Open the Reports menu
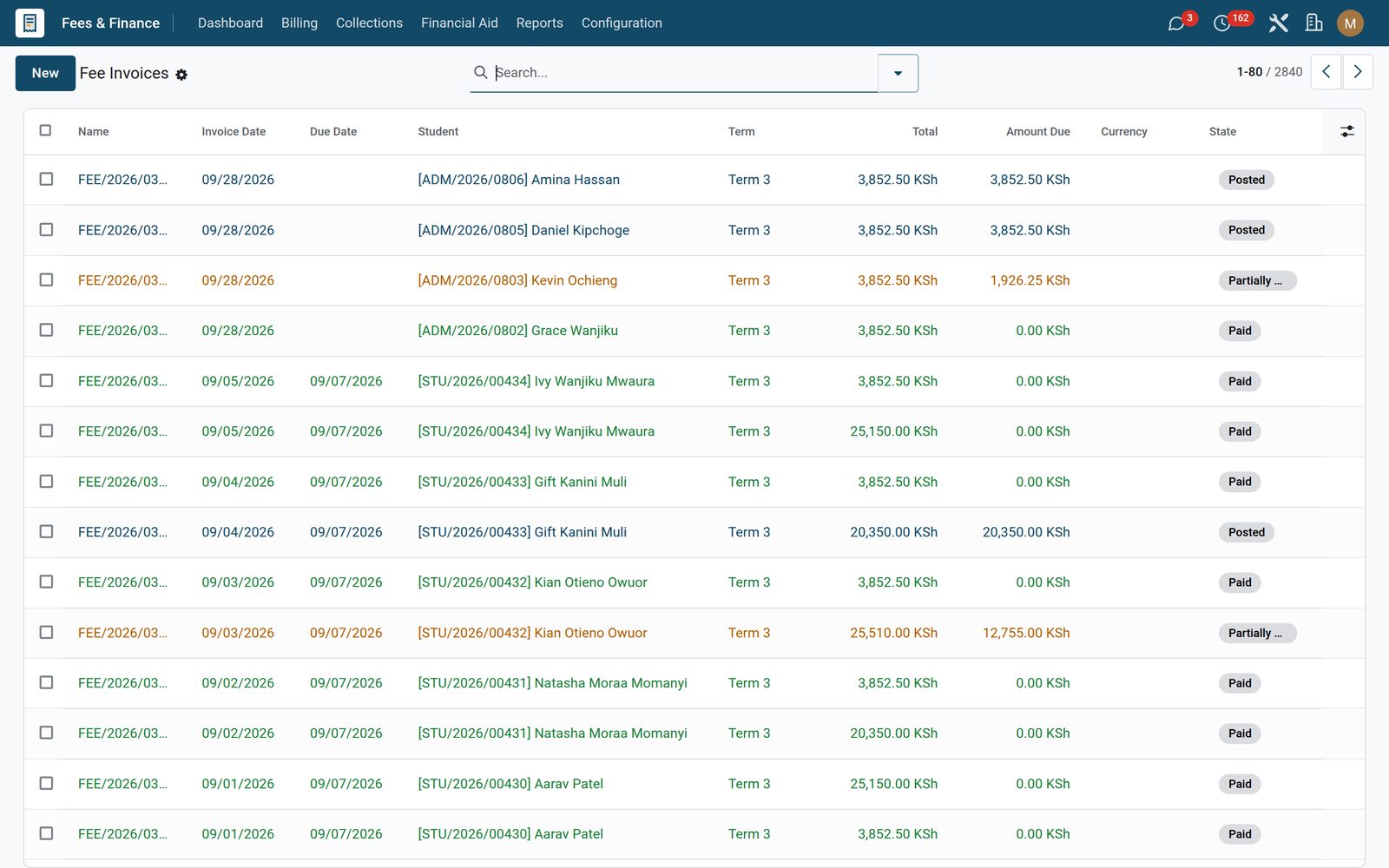The height and width of the screenshot is (868, 1389). pyautogui.click(x=539, y=23)
